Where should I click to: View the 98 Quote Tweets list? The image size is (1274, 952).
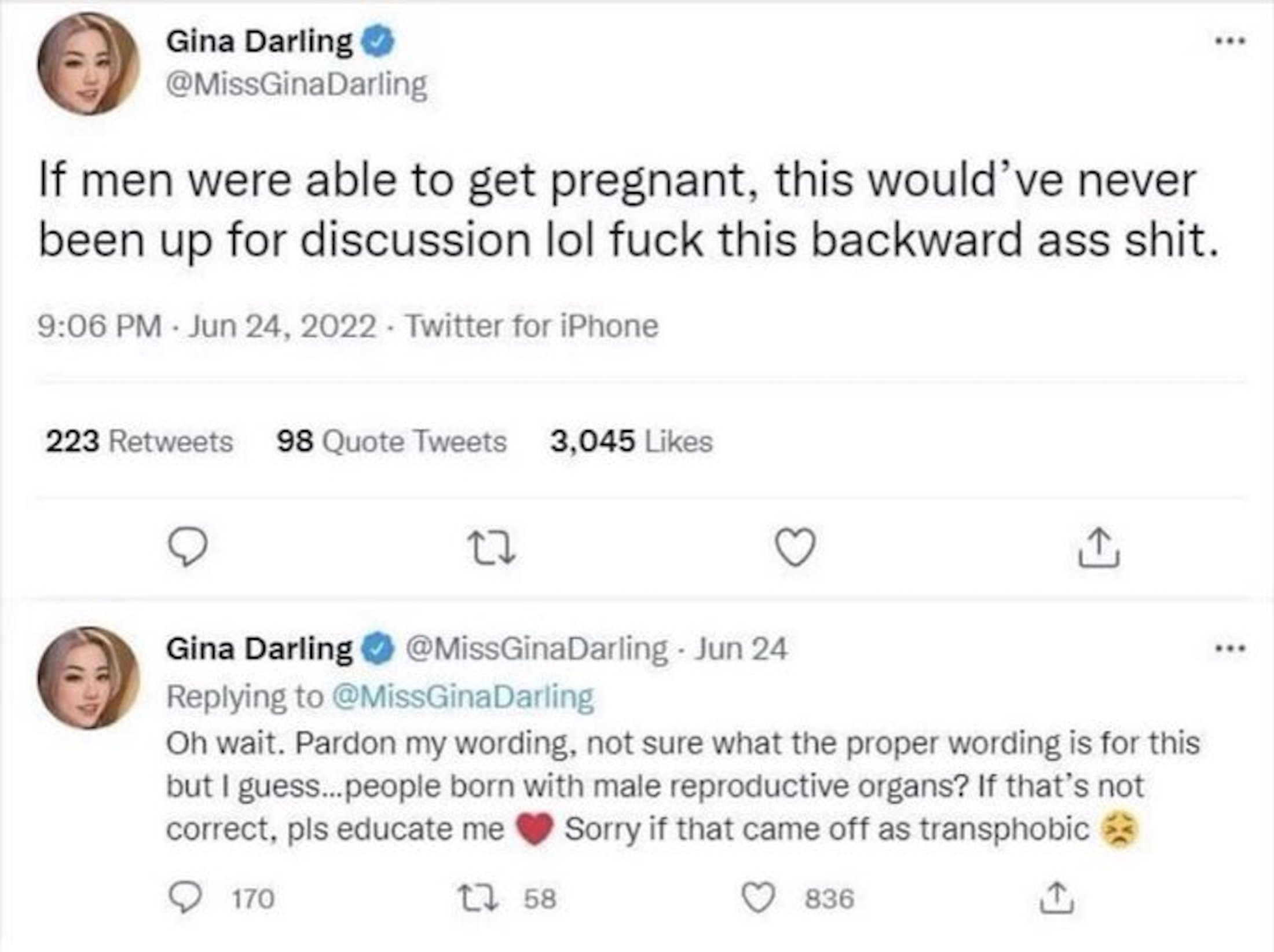click(391, 442)
